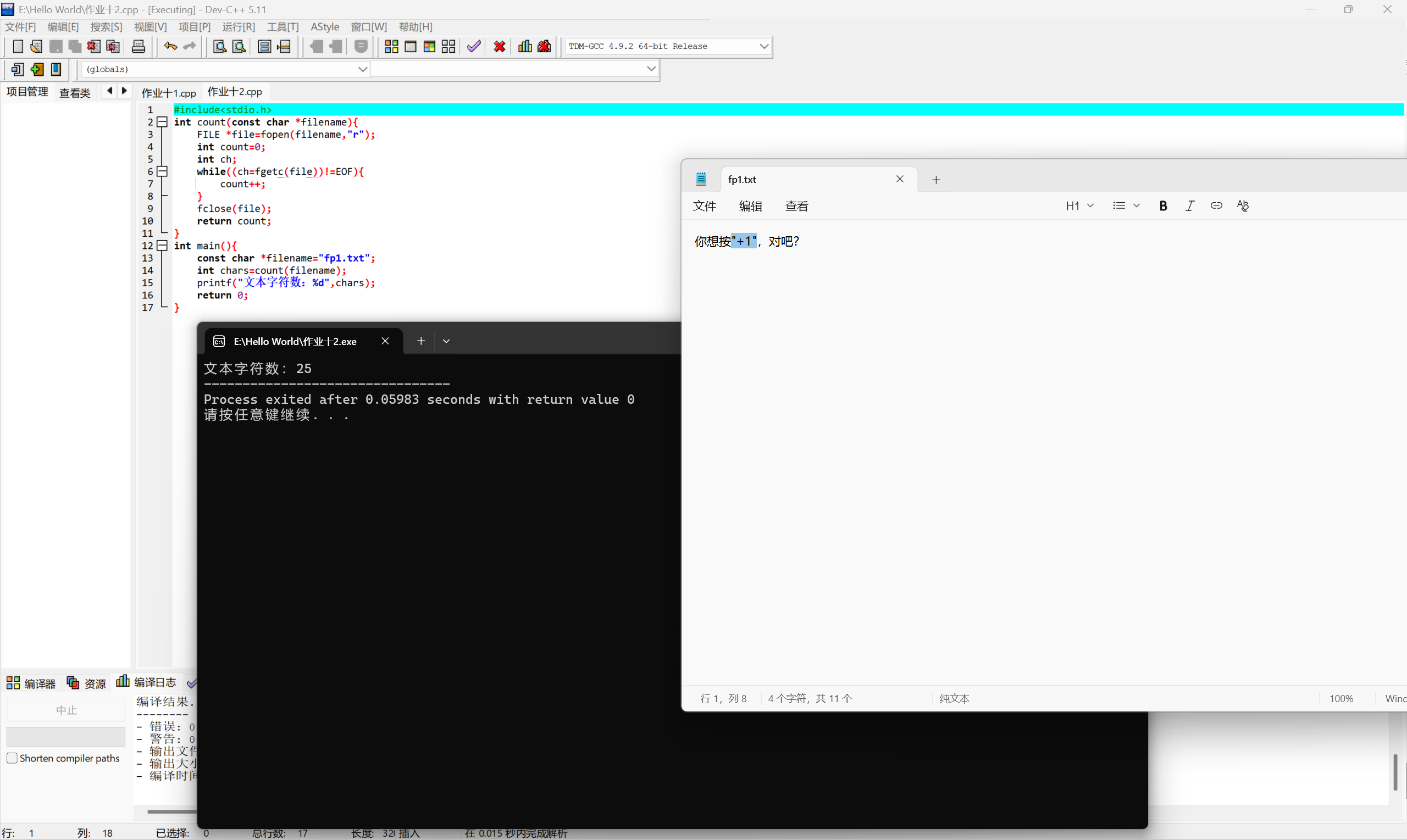This screenshot has width=1407, height=840.
Task: Click the Undo arrow icon
Action: pos(170,46)
